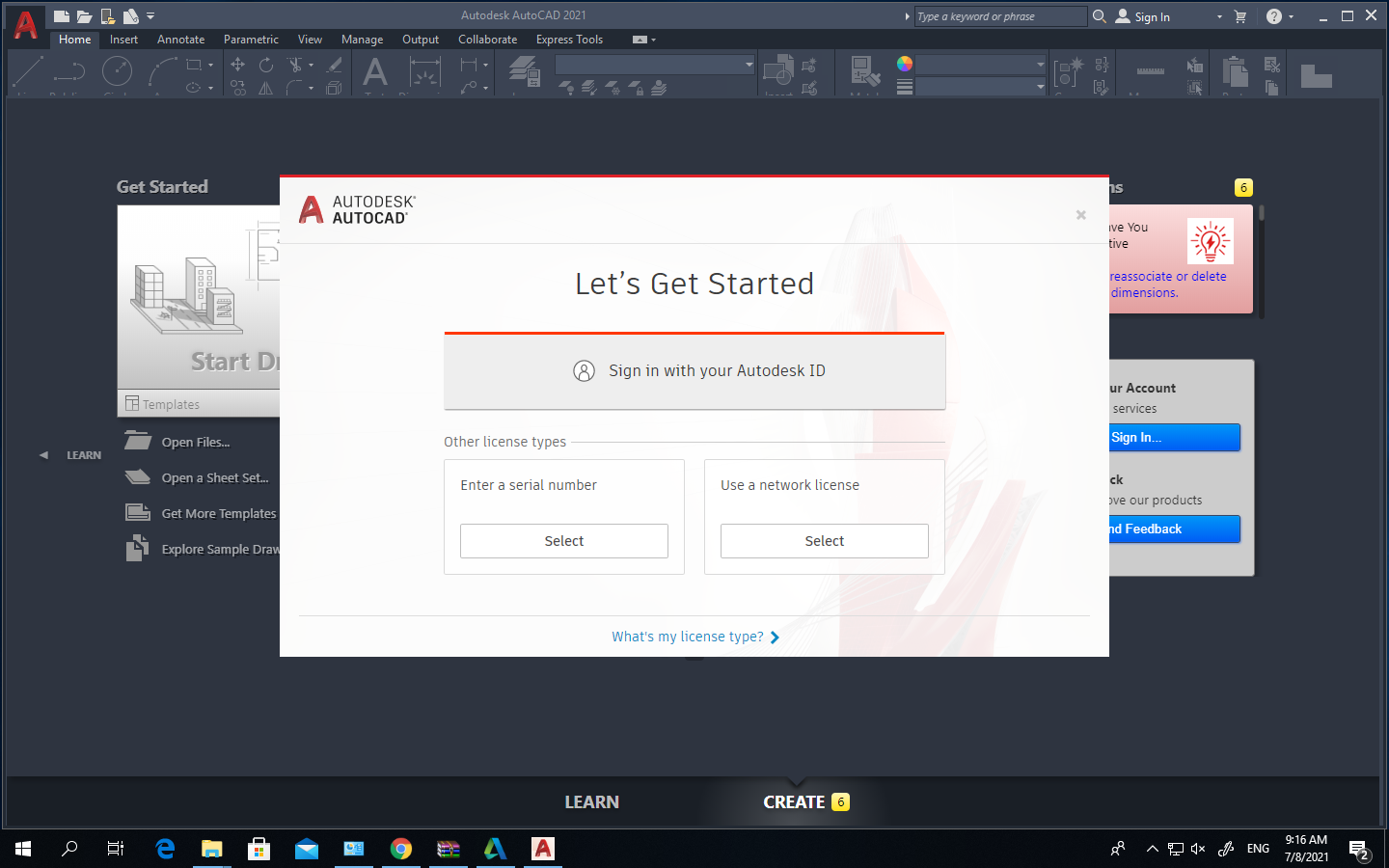Select the Dimension tool

tap(424, 72)
